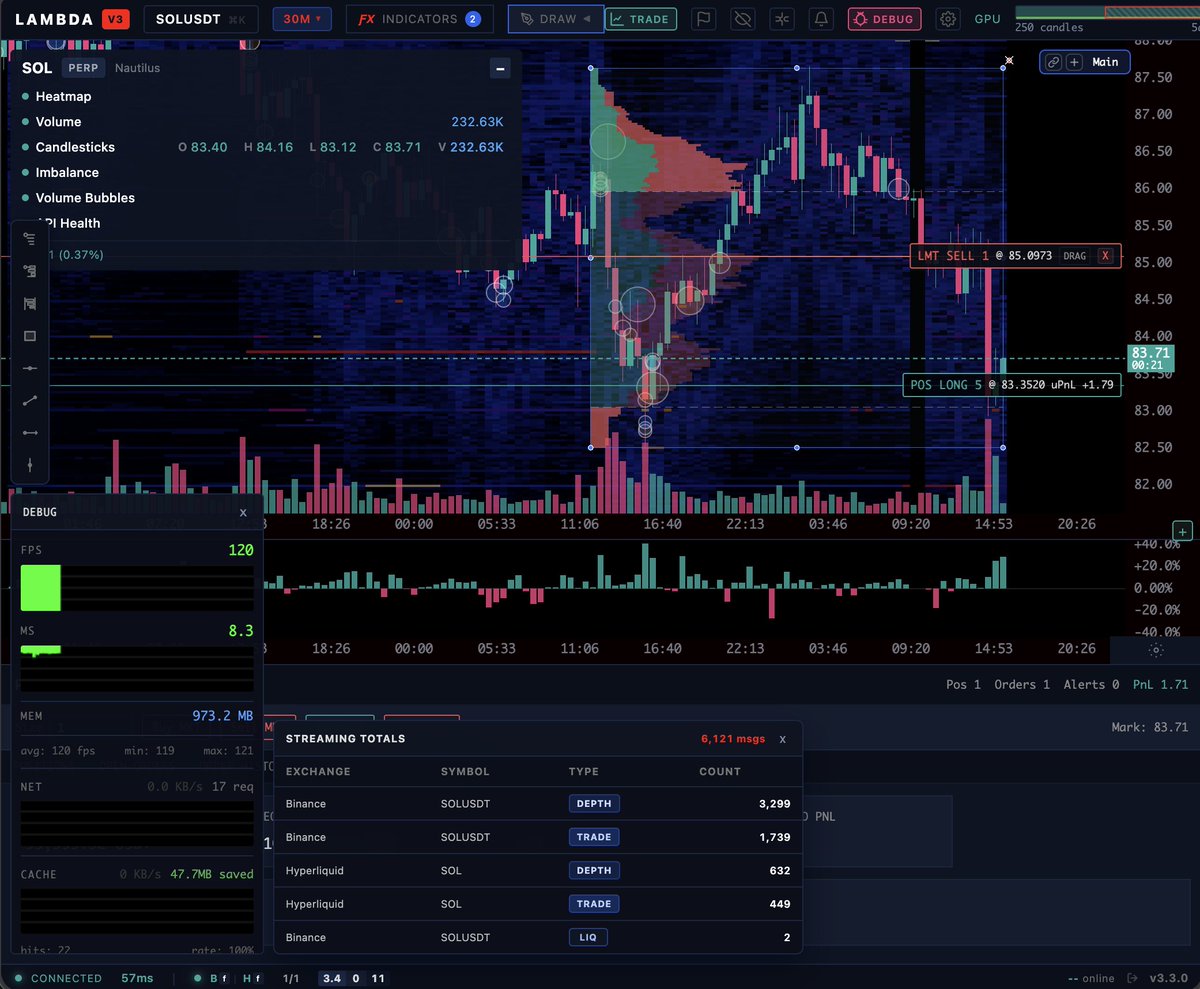This screenshot has height=989, width=1200.
Task: Open settings via the gear icon
Action: [x=948, y=19]
